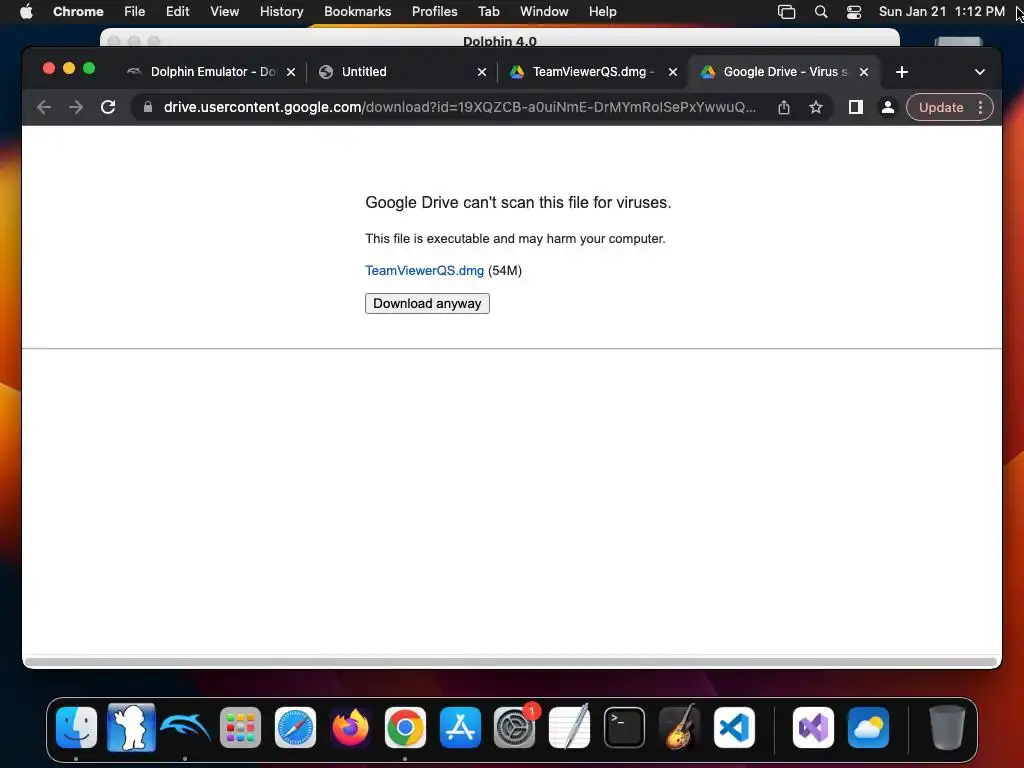Click the Update button in Chrome toolbar
1024x768 pixels.
(940, 107)
